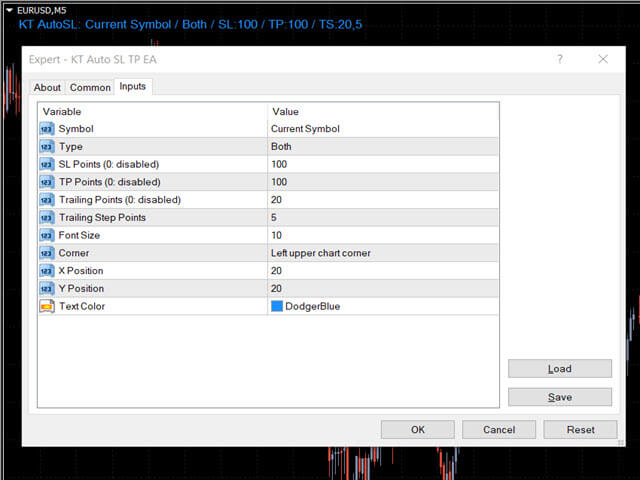
Task: Select the TP Points row icon
Action: [x=47, y=182]
